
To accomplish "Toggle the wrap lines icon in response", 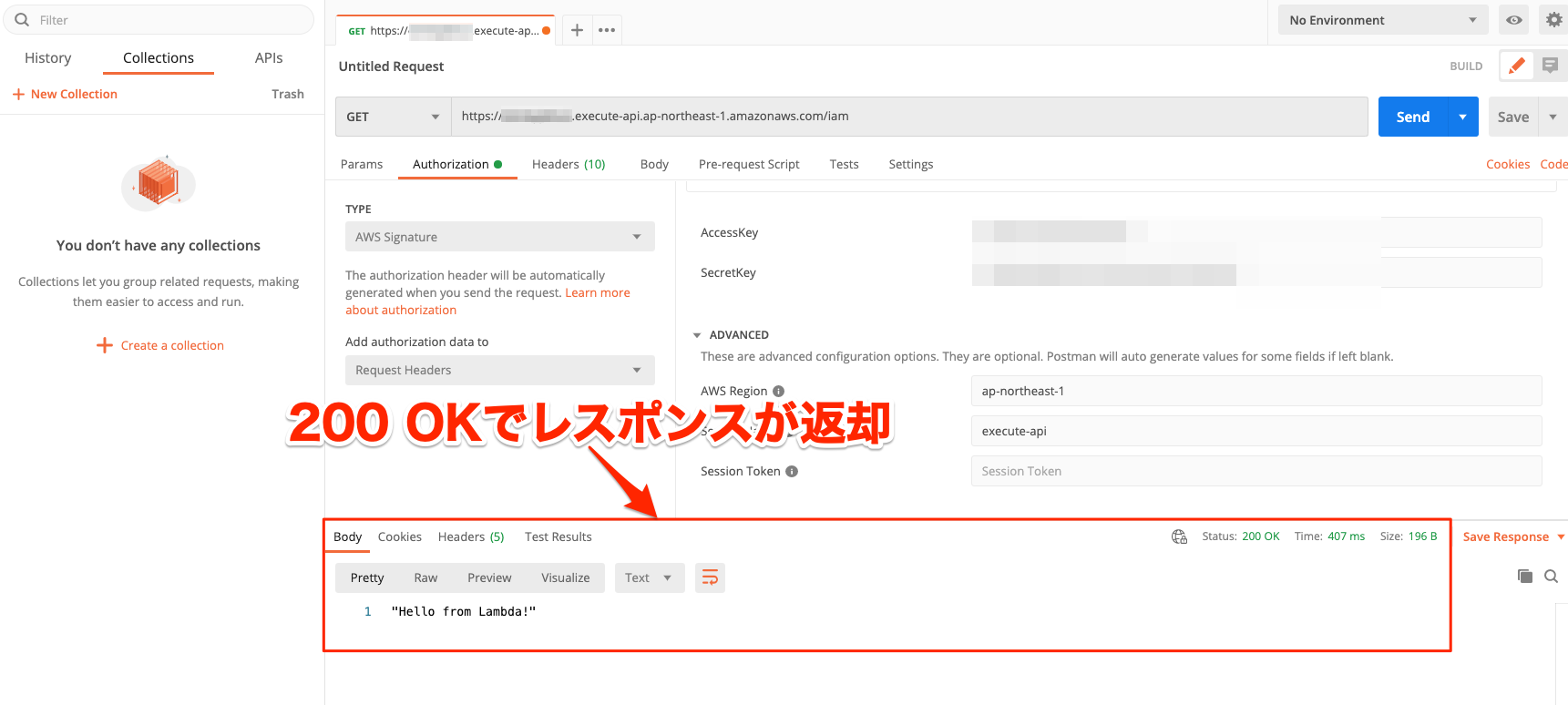I will [x=710, y=577].
